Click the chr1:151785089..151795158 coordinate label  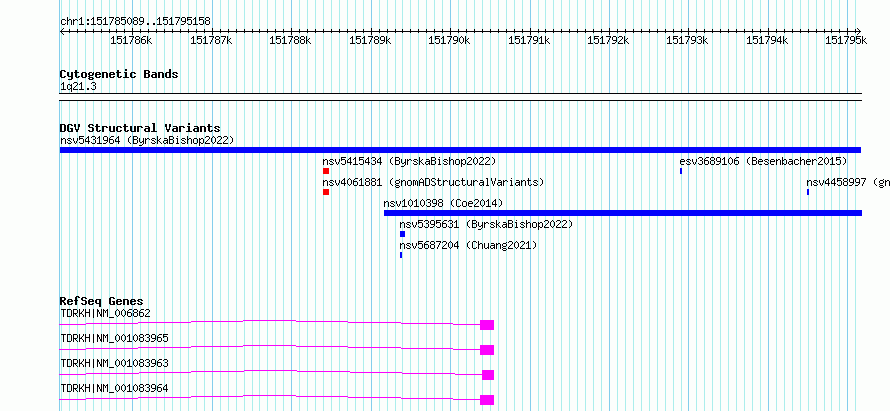coord(135,21)
